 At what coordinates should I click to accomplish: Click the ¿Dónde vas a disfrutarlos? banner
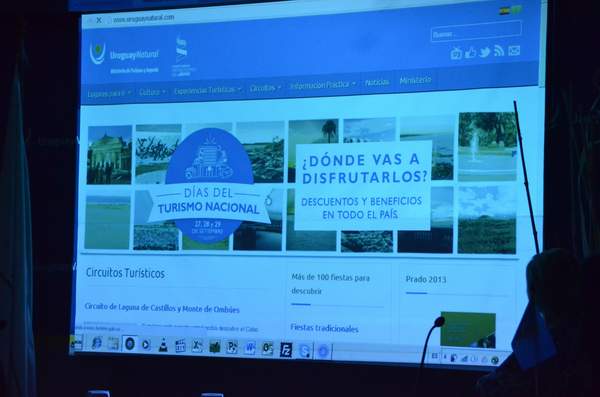(363, 186)
